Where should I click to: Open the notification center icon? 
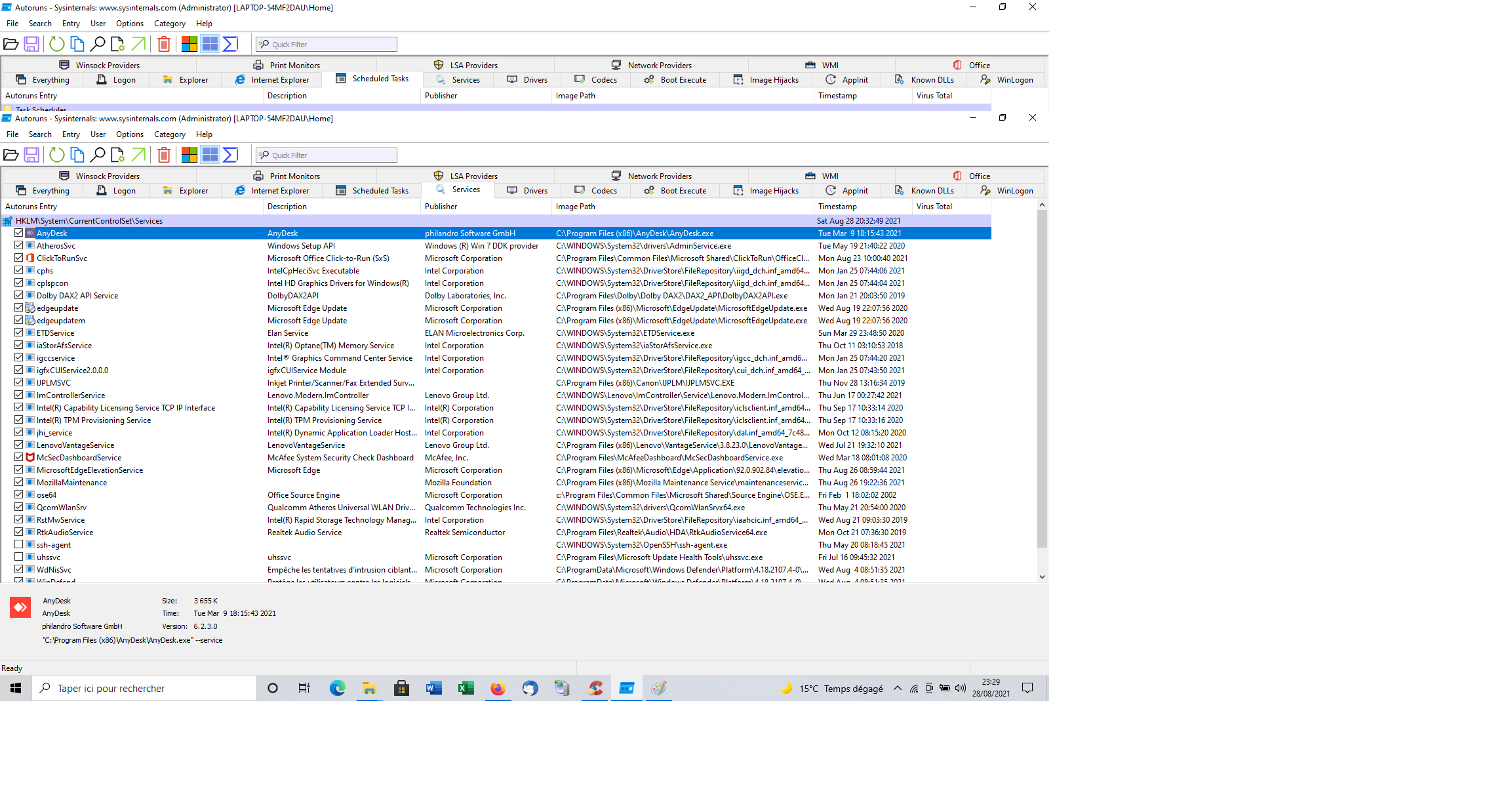click(1027, 688)
